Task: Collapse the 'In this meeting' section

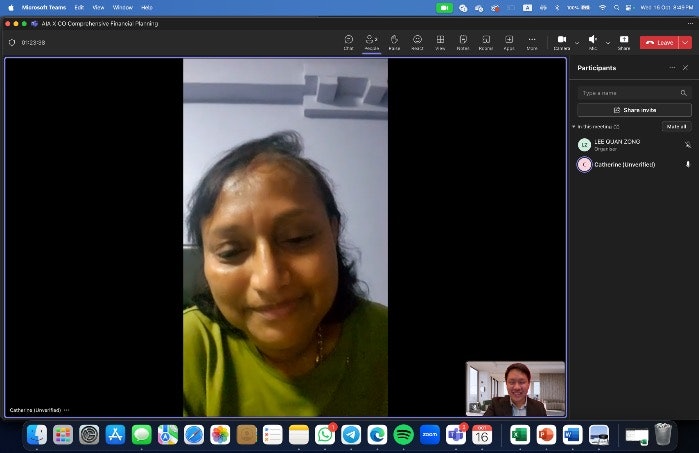Action: pyautogui.click(x=574, y=127)
